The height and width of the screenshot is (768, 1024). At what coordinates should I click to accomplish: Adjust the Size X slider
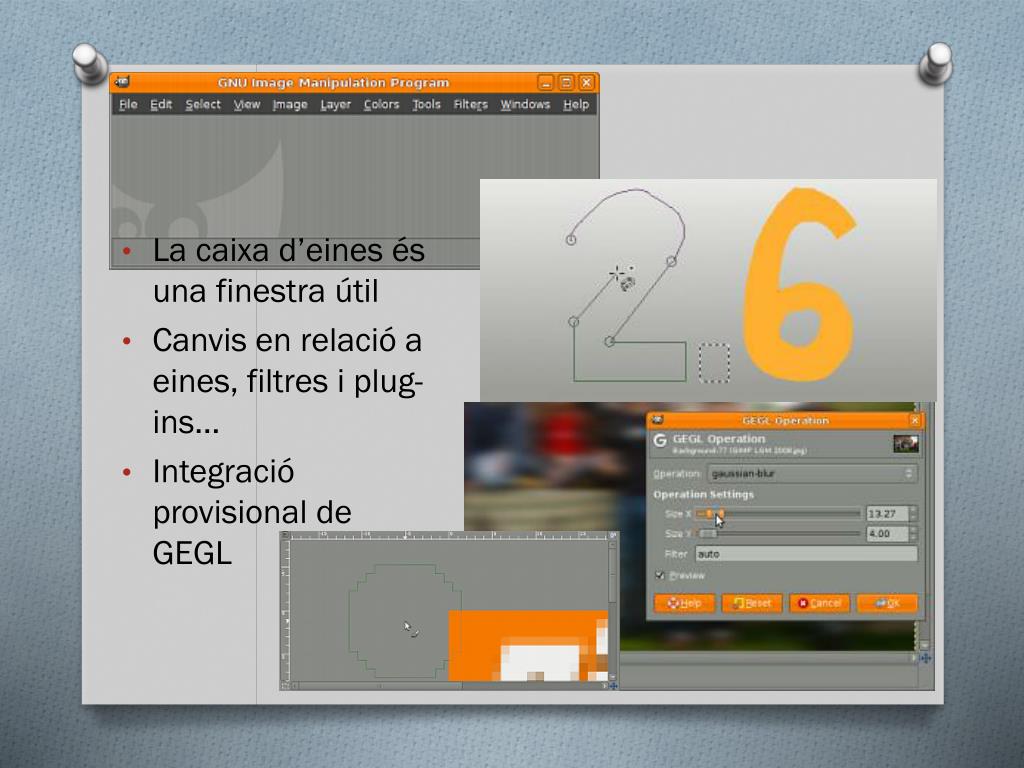click(x=777, y=514)
